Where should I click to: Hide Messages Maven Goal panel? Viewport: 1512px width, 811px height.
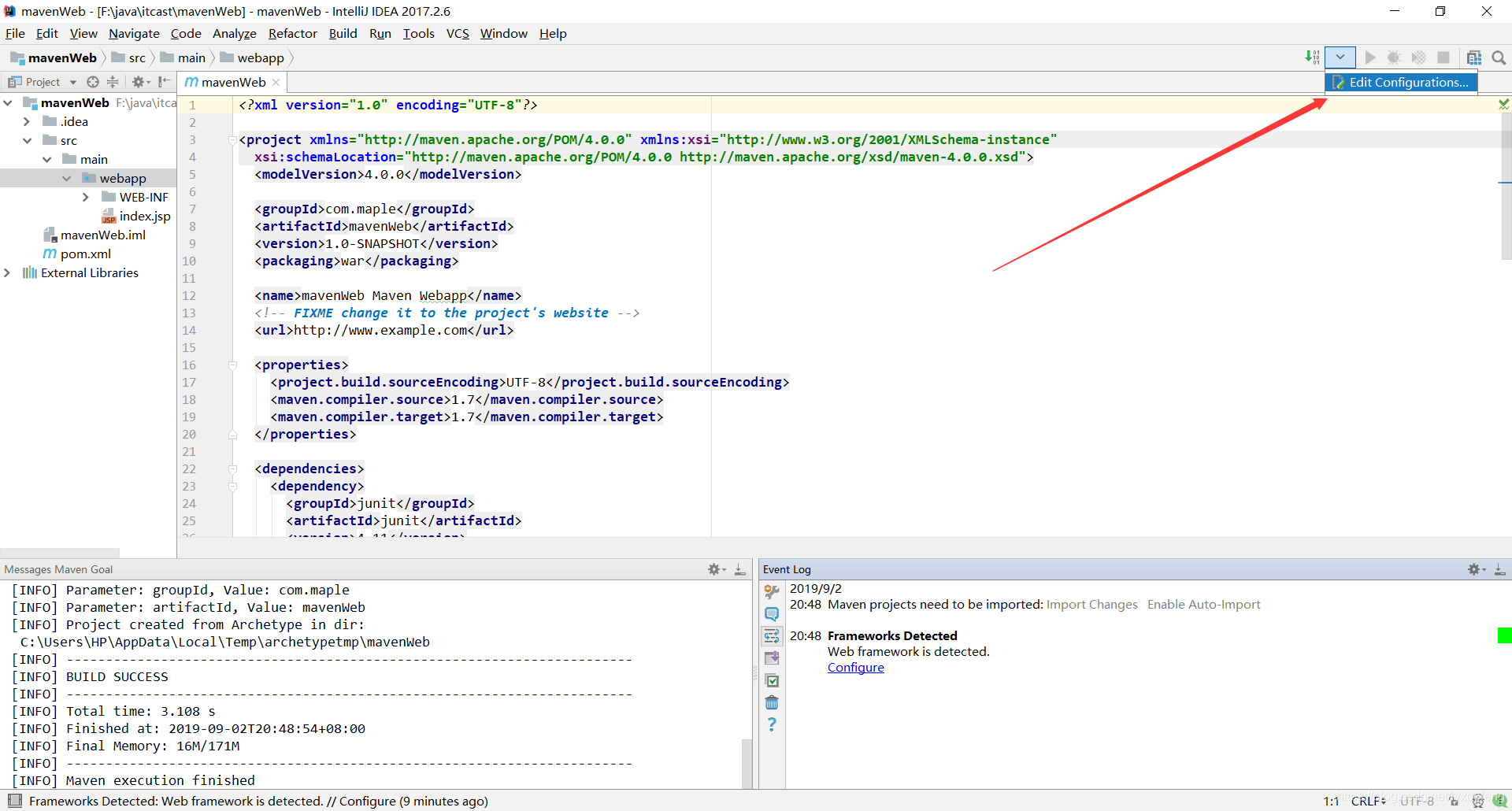click(740, 569)
